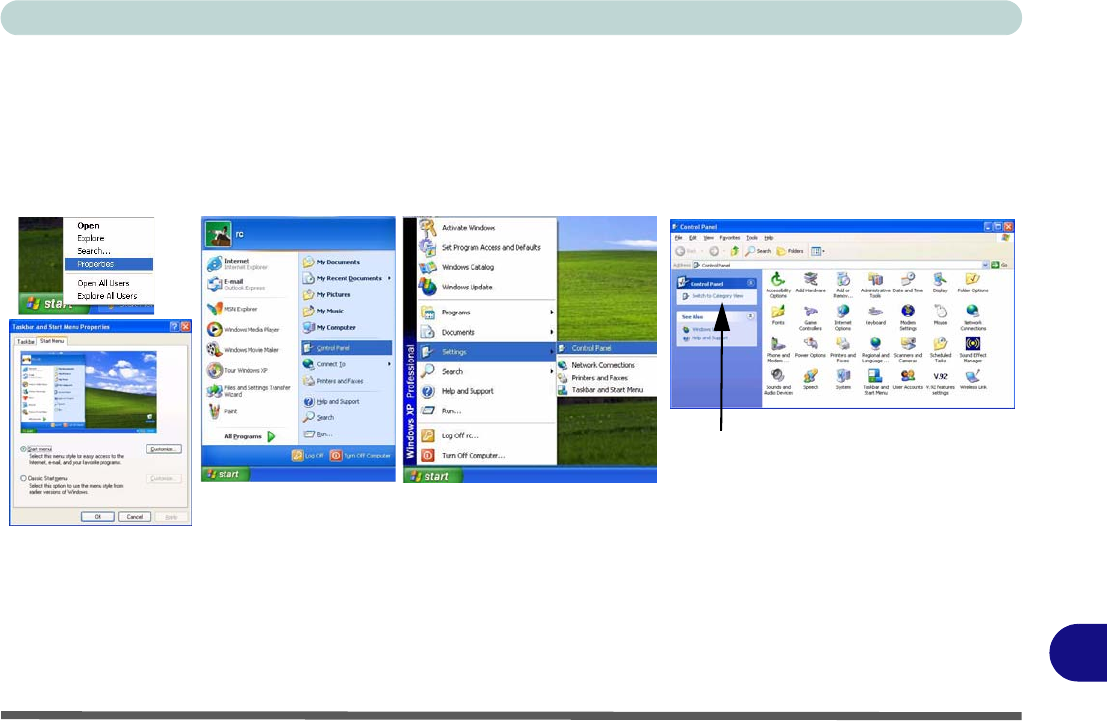Open the Wireless Link icon
This screenshot has width=1107, height=721.
973,379
